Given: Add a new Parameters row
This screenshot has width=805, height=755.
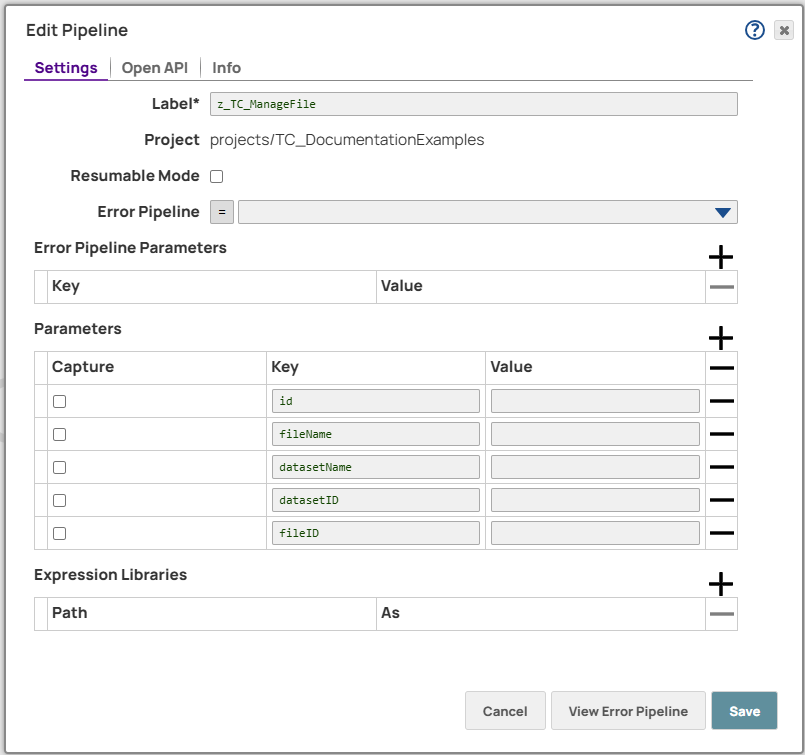Looking at the screenshot, I should tap(720, 338).
